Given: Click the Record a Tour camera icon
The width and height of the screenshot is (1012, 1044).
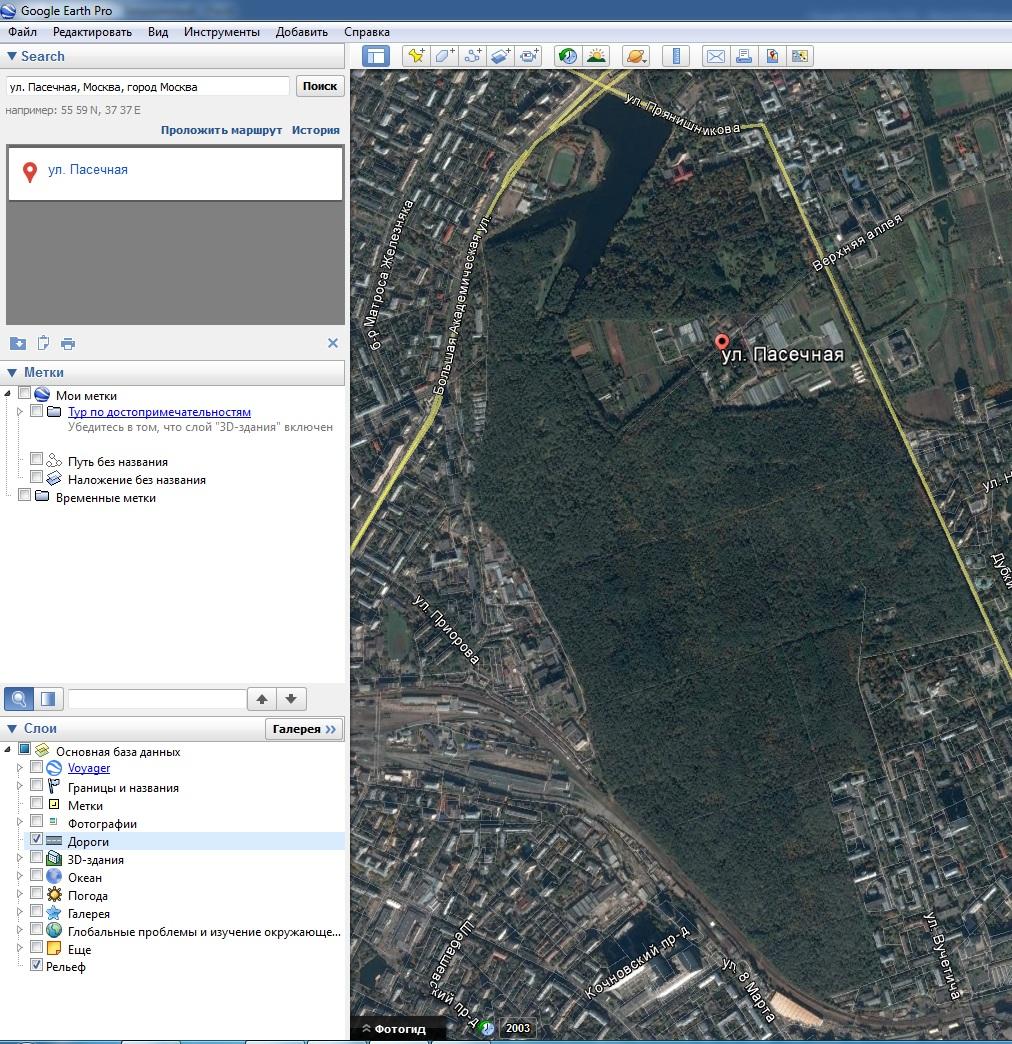Looking at the screenshot, I should 529,57.
